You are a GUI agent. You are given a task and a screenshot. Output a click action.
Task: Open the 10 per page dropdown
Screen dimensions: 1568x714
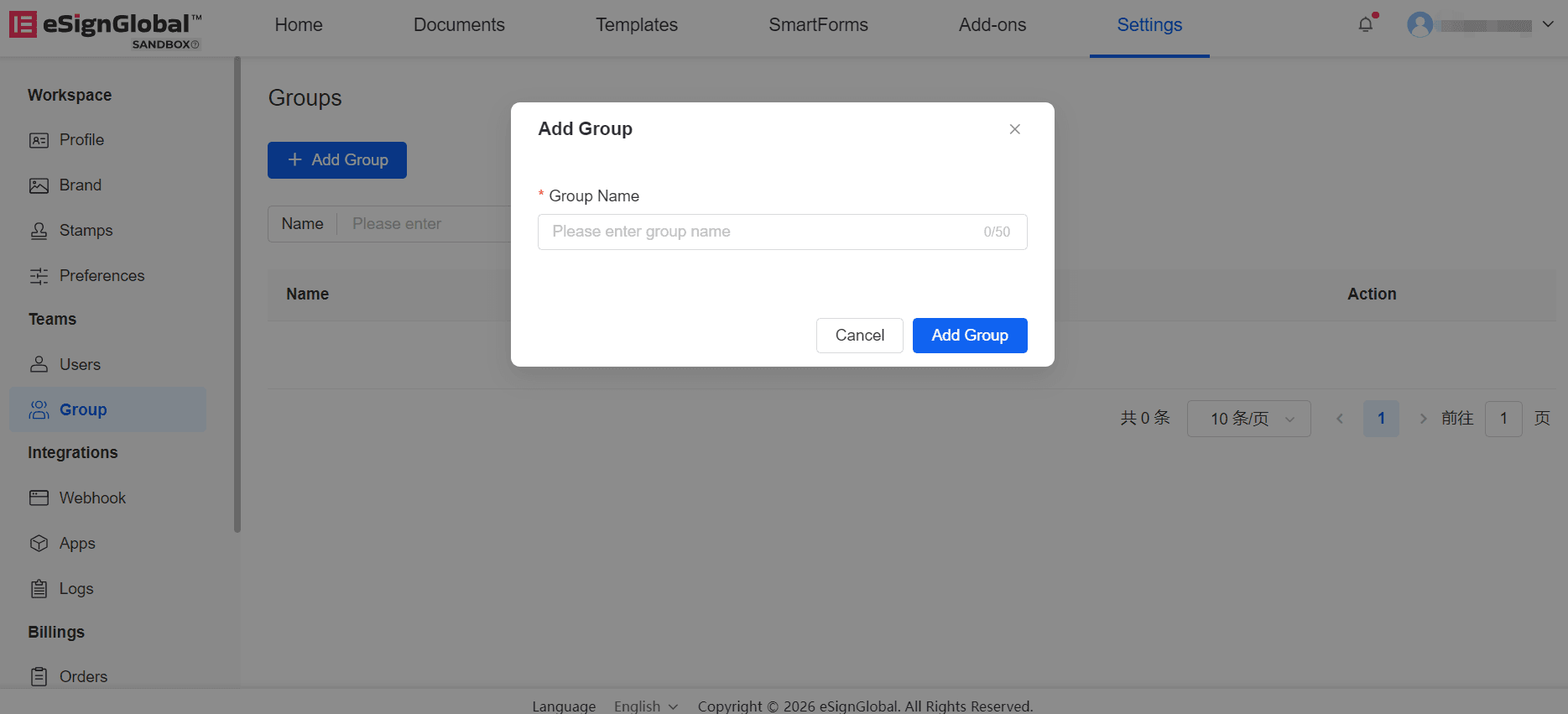pos(1248,419)
